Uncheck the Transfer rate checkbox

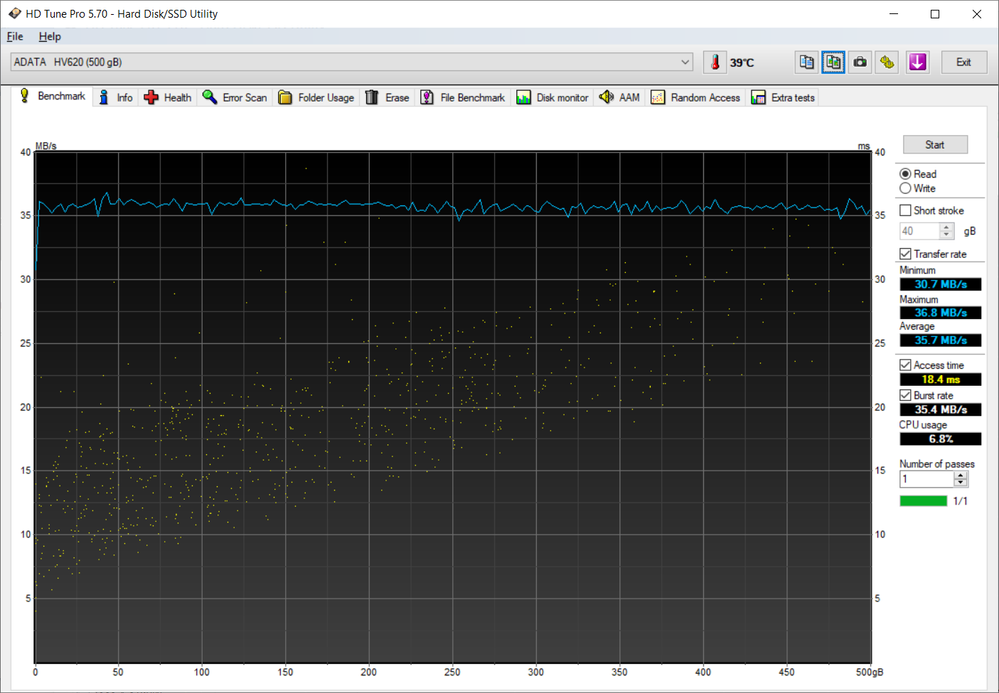(x=906, y=254)
